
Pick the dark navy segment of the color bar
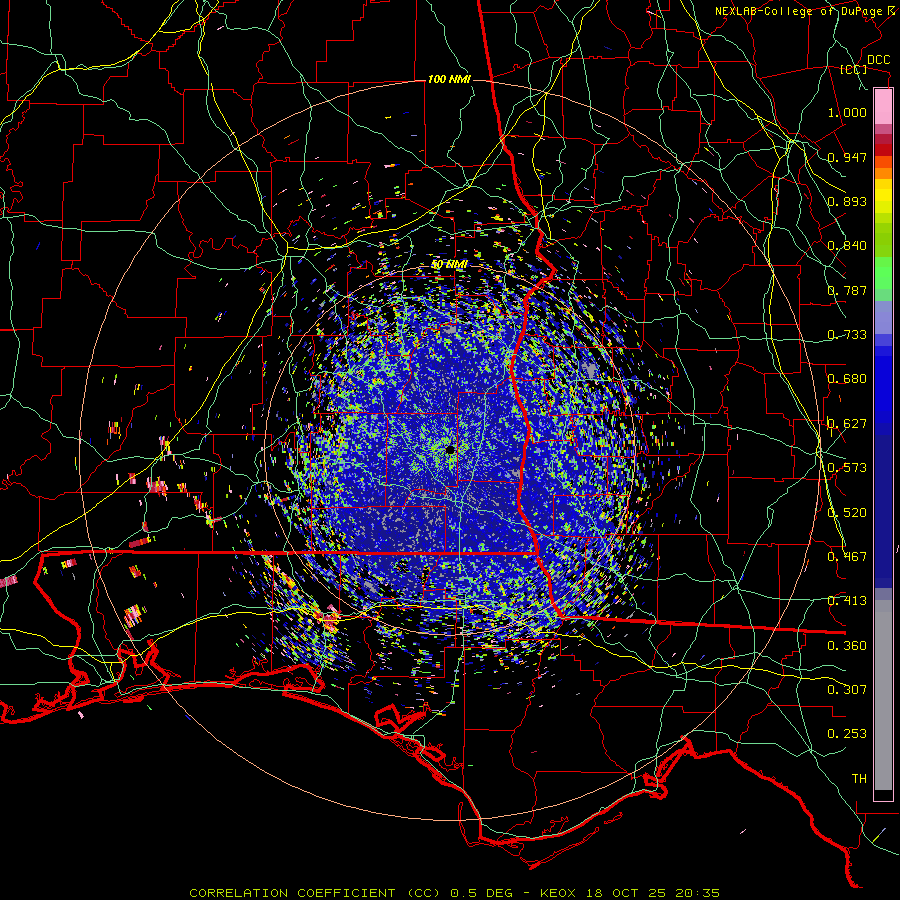[883, 508]
